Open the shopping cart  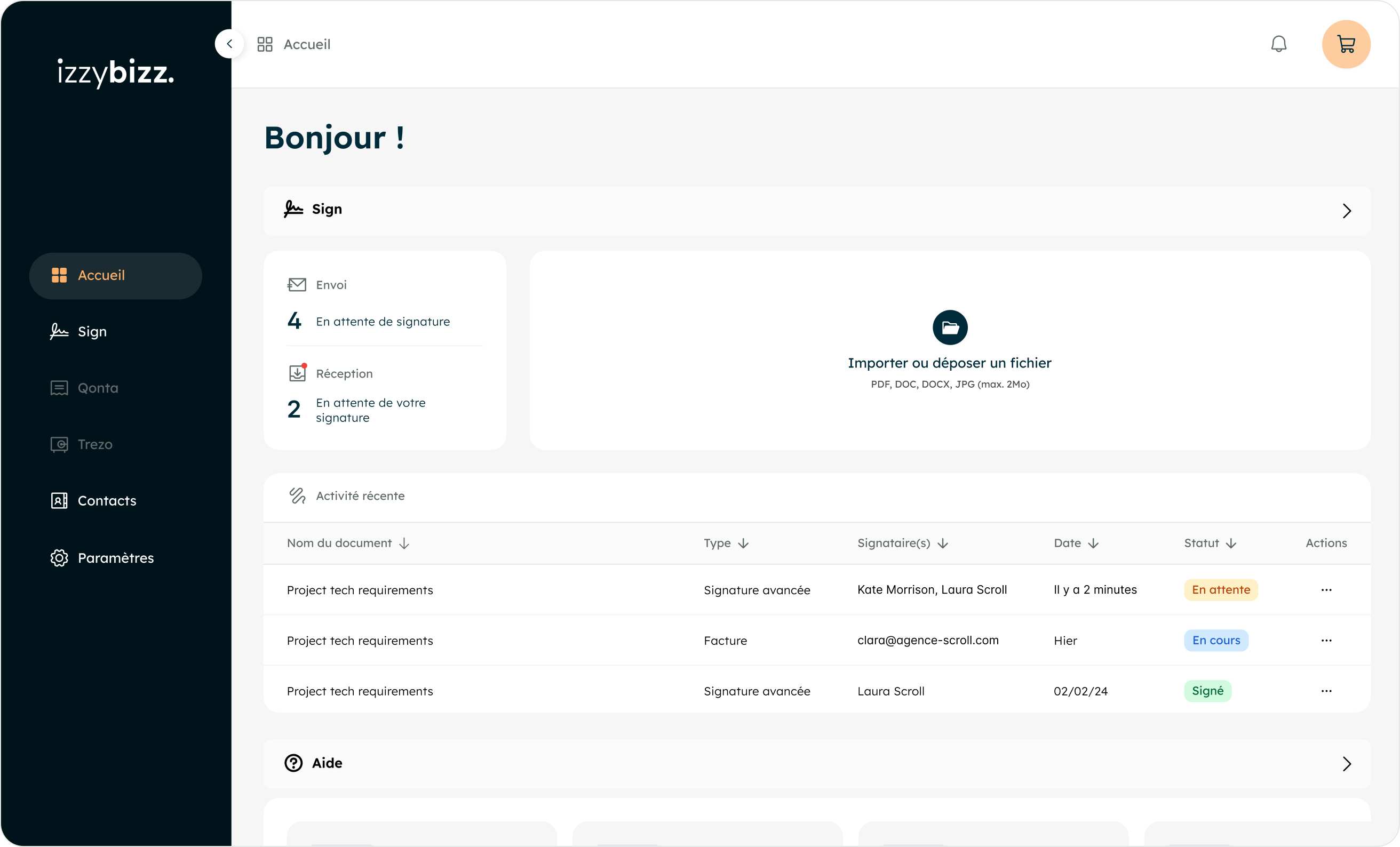(x=1346, y=44)
